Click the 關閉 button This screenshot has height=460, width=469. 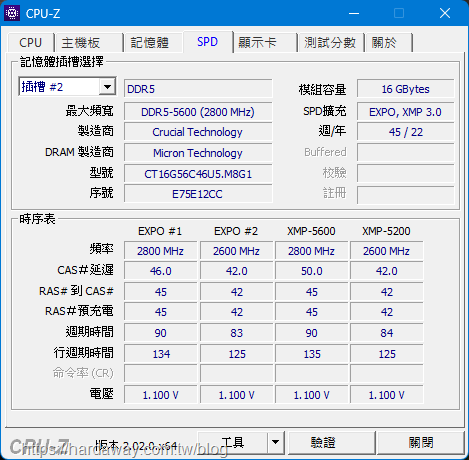click(421, 443)
